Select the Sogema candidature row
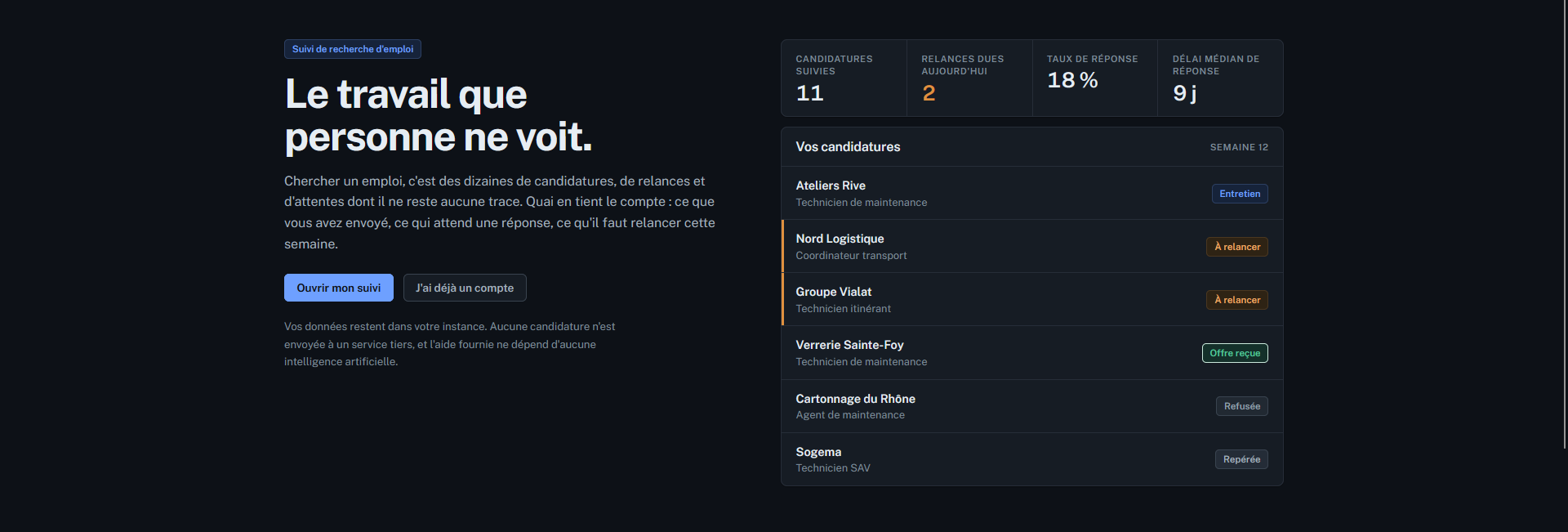Viewport: 1568px width, 532px height. [x=1032, y=459]
